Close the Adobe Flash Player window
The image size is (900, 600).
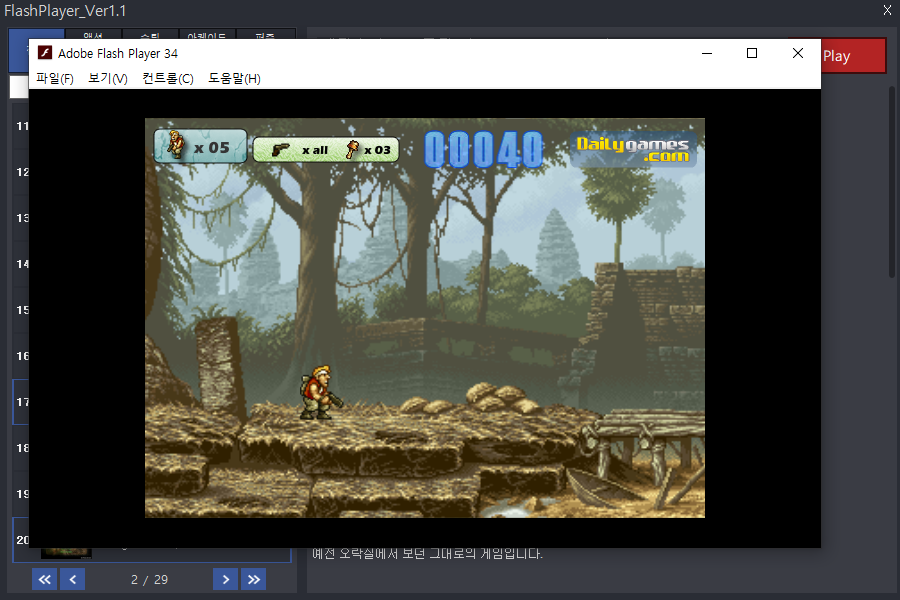tap(798, 53)
